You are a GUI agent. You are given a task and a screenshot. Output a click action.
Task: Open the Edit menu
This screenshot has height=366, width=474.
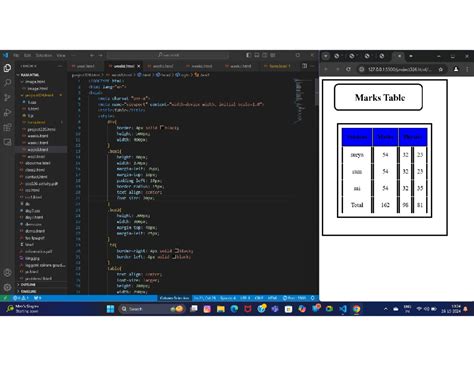coord(27,55)
